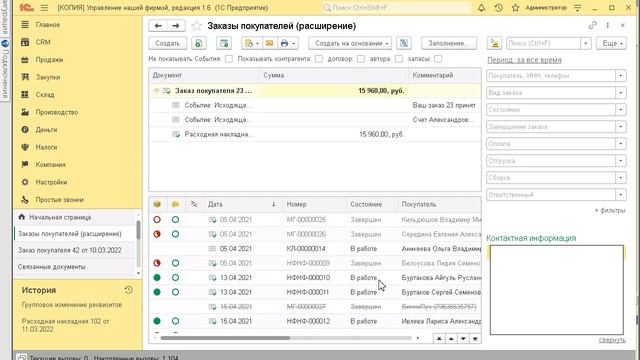
Task: Click the Поиск (Ctrl+F) list search field
Action: click(x=543, y=43)
